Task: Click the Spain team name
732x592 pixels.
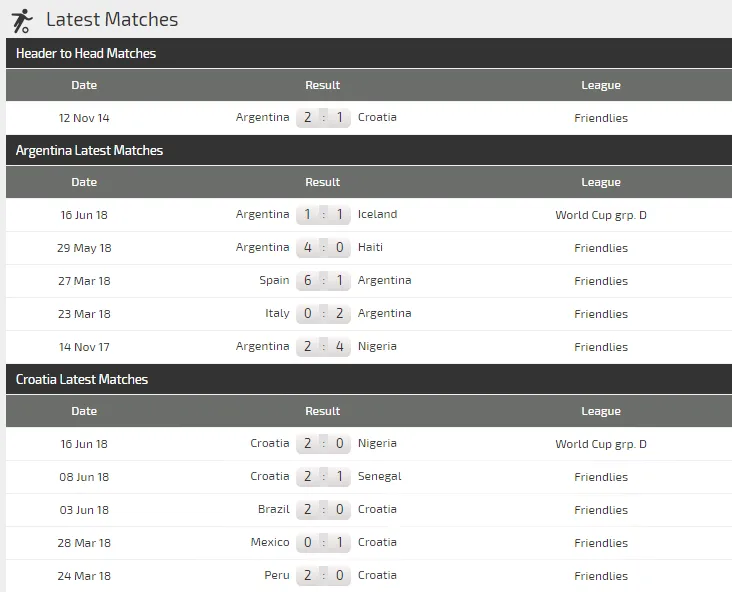Action: pos(274,280)
